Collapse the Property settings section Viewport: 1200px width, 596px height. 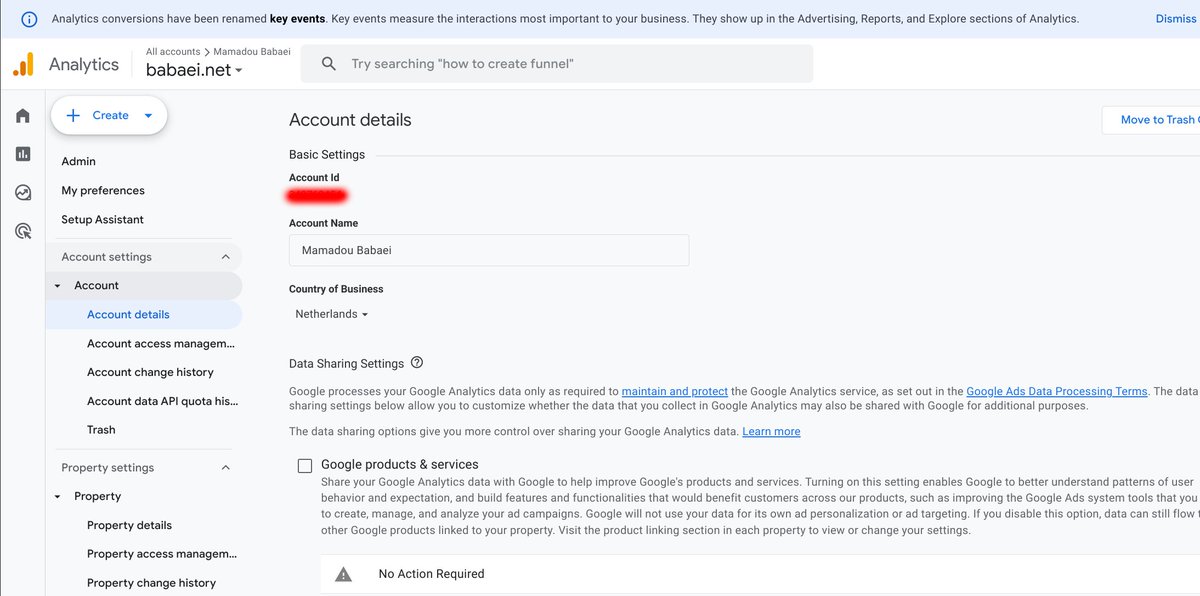tap(225, 468)
